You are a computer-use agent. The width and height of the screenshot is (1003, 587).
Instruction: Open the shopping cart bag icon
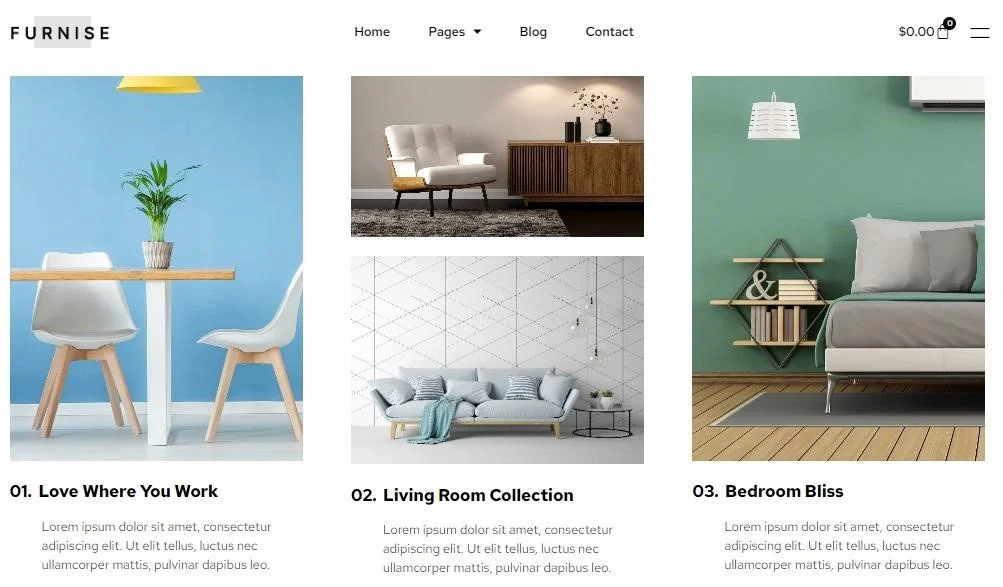pos(943,33)
